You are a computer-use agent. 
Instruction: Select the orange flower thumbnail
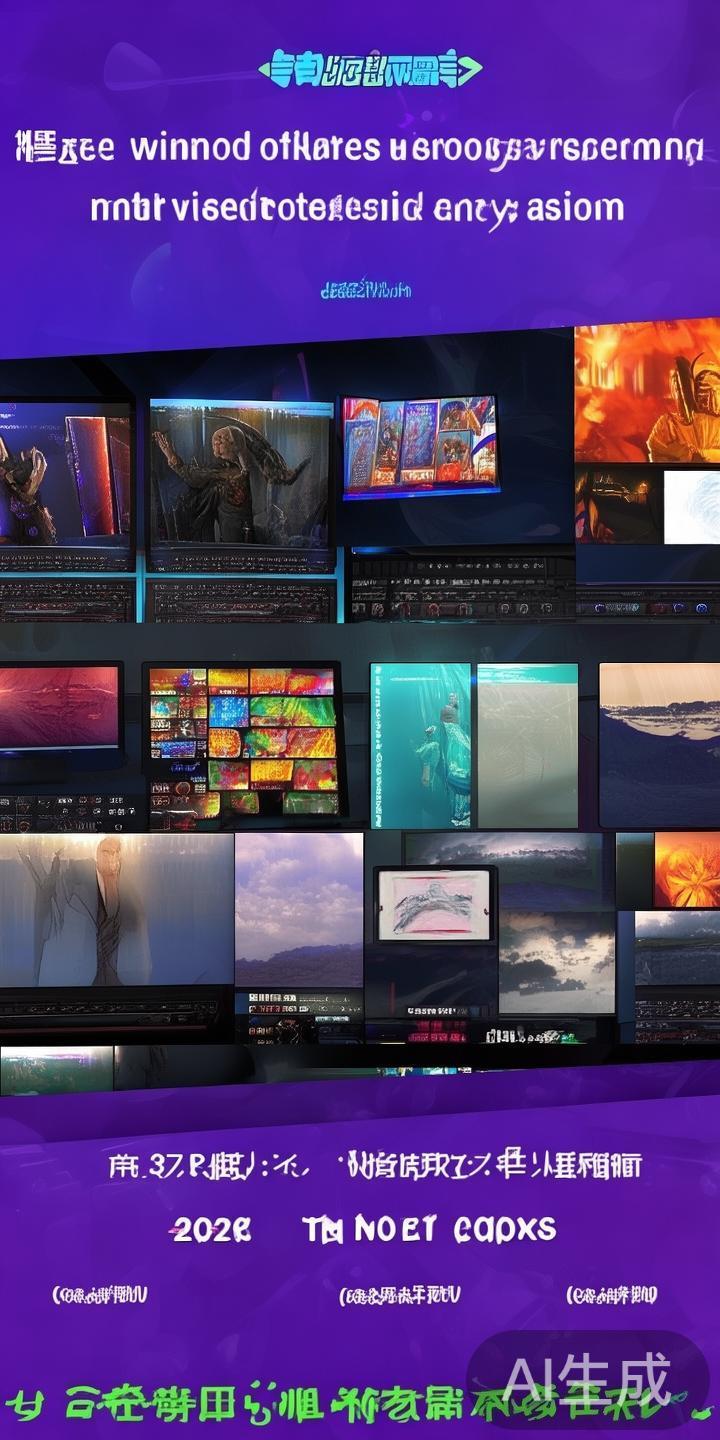tap(686, 869)
